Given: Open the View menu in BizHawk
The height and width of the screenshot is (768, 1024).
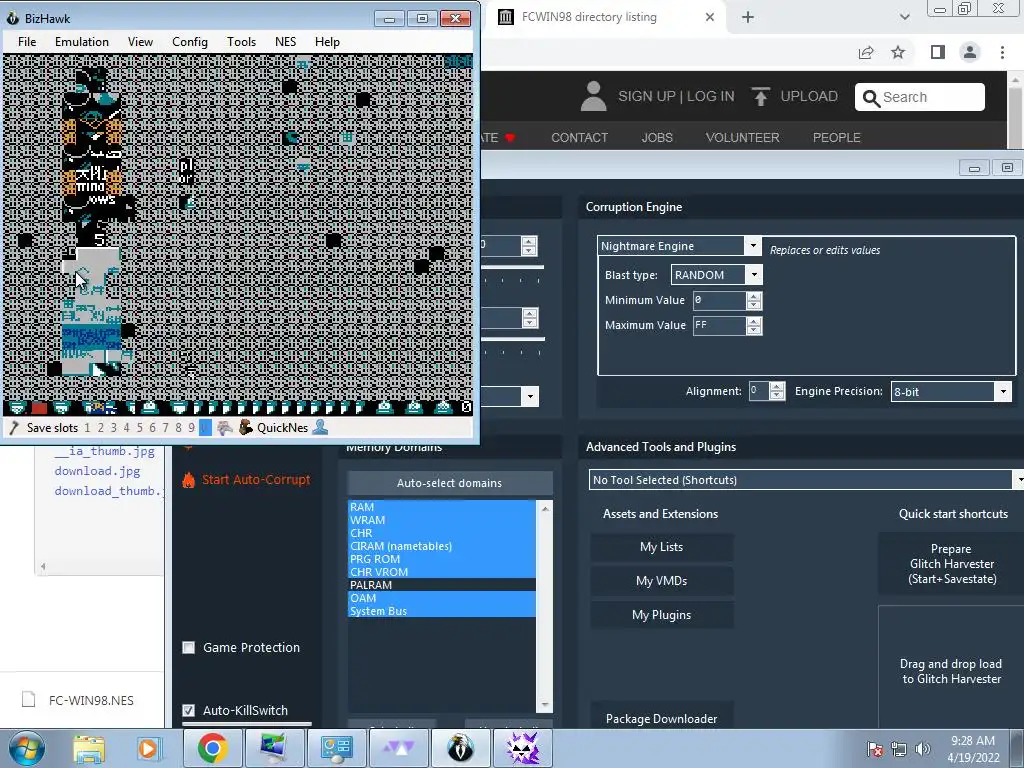Looking at the screenshot, I should tap(140, 42).
